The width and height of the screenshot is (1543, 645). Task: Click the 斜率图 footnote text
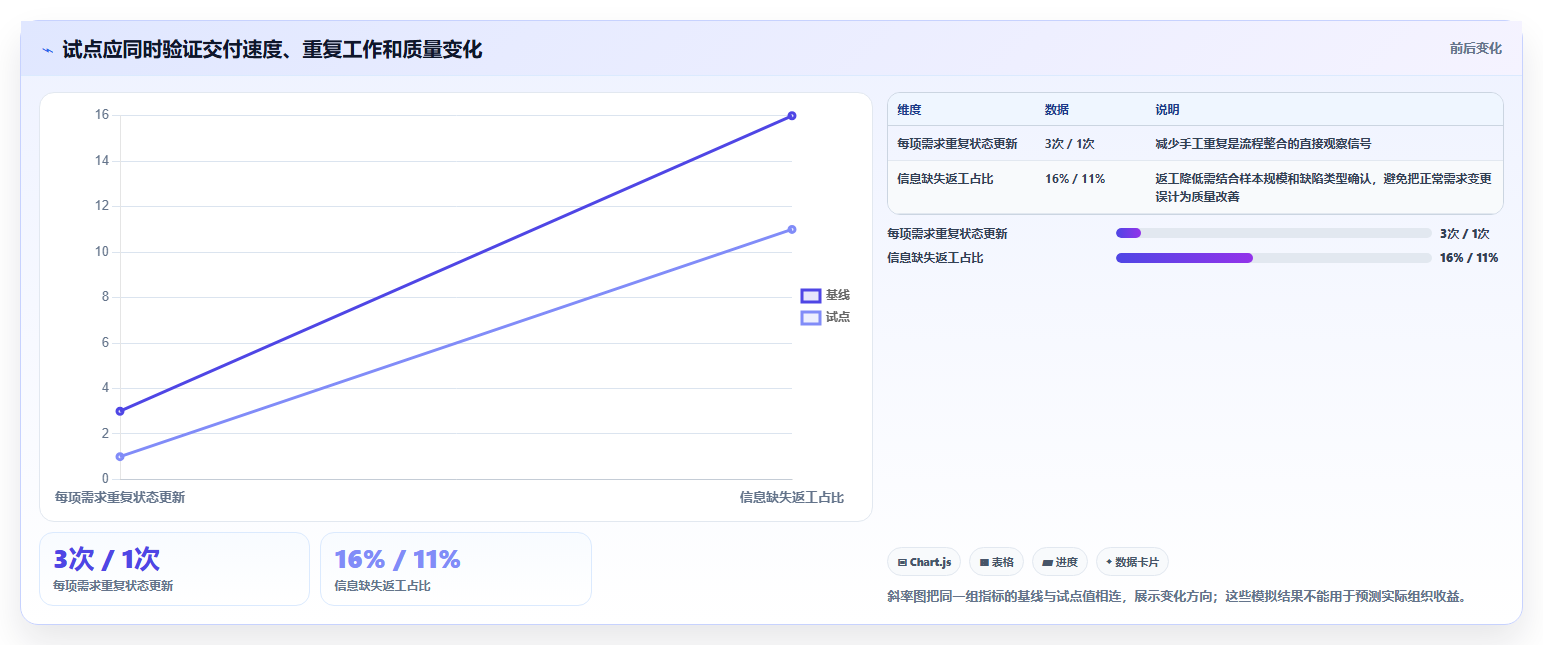(1177, 596)
